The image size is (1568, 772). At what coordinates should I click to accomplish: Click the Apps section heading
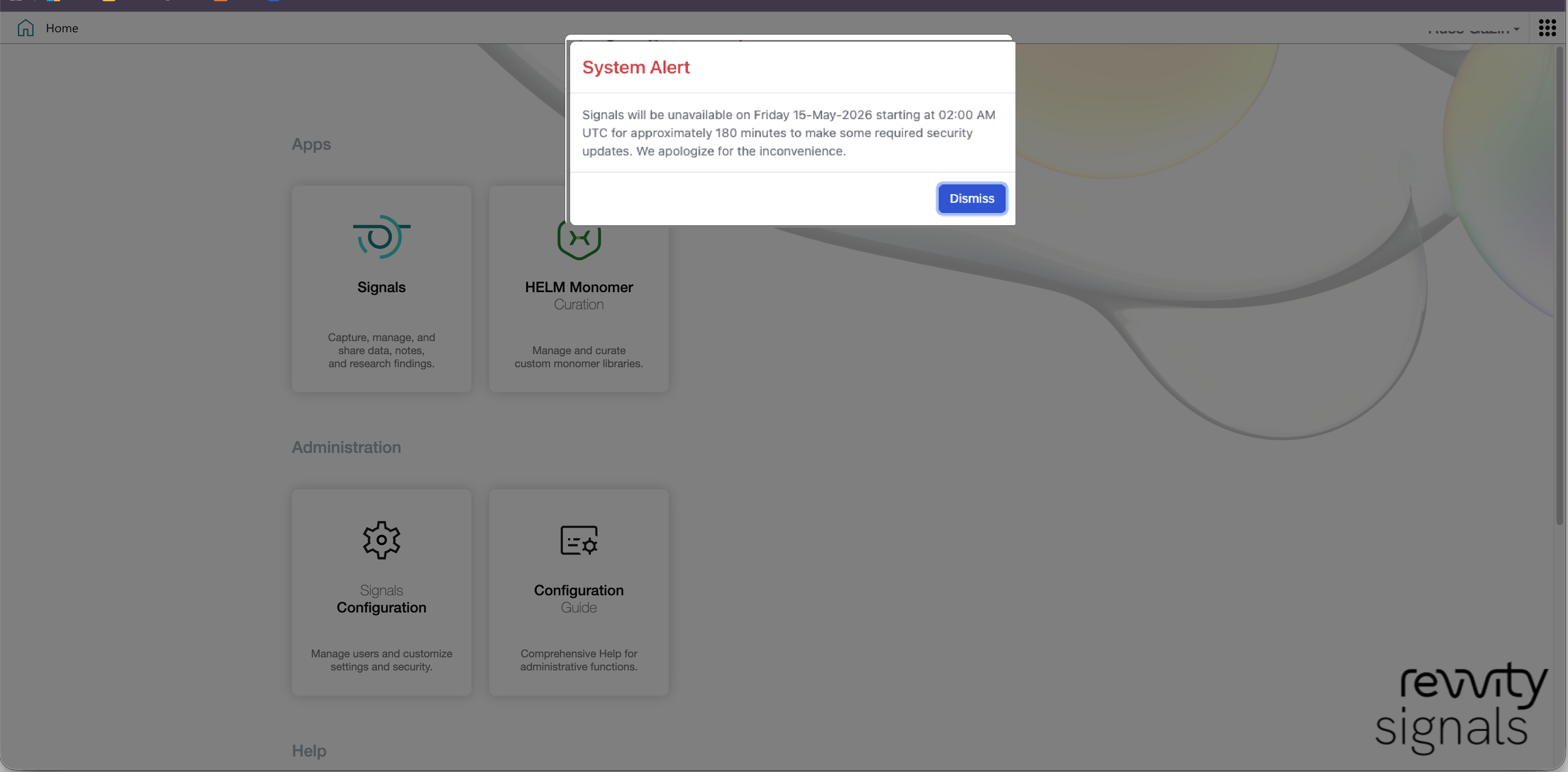311,144
